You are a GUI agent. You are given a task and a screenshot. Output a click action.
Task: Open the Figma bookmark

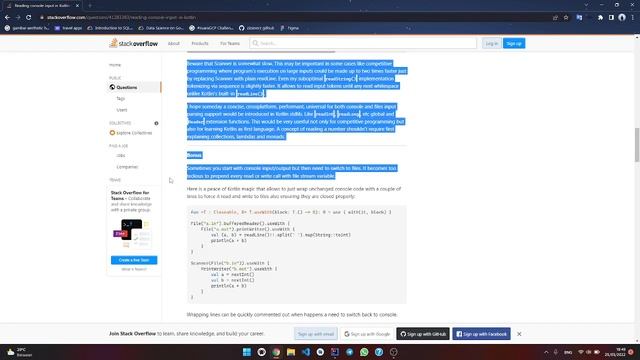(289, 28)
